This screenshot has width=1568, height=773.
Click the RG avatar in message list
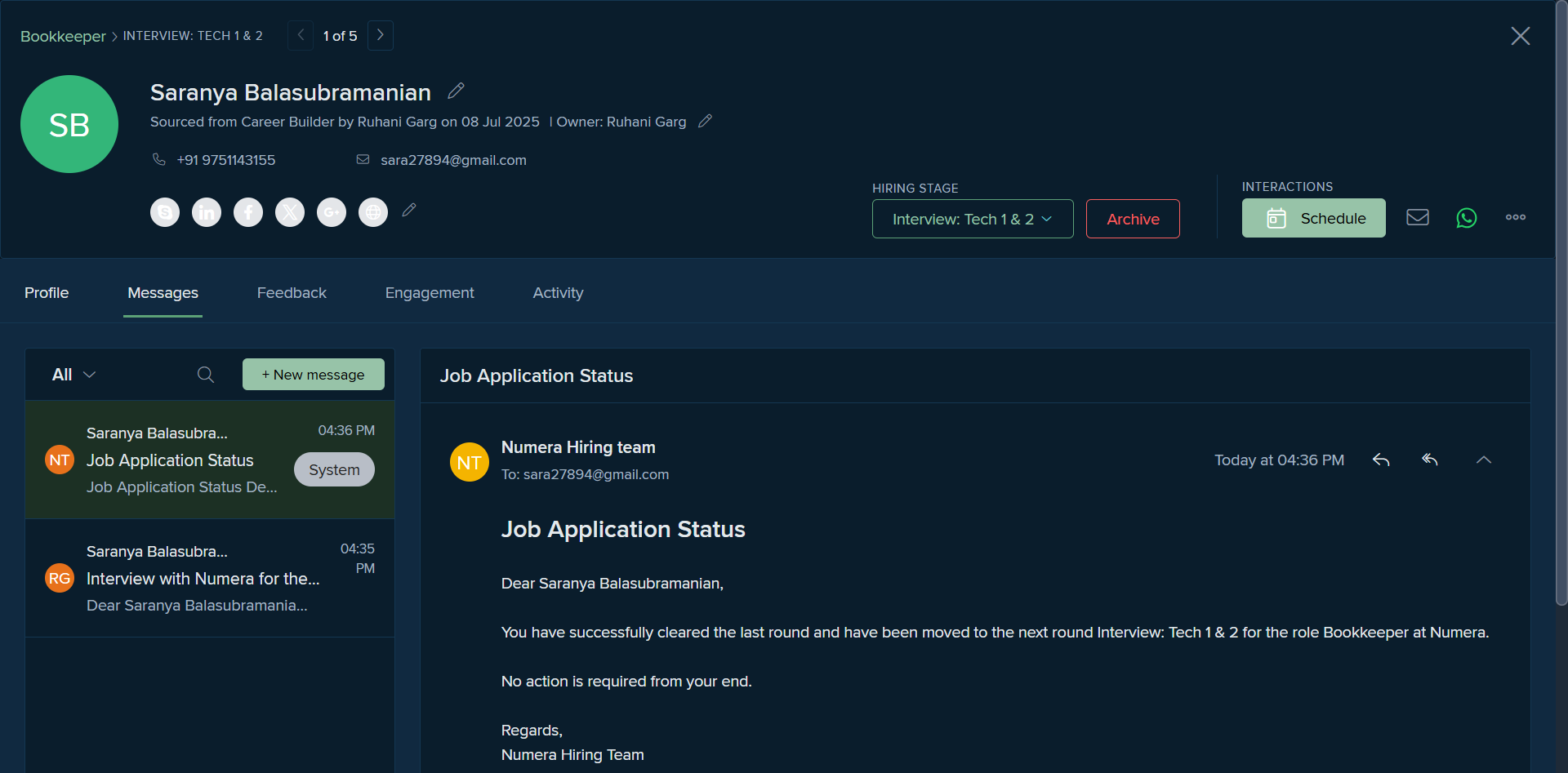pos(60,578)
